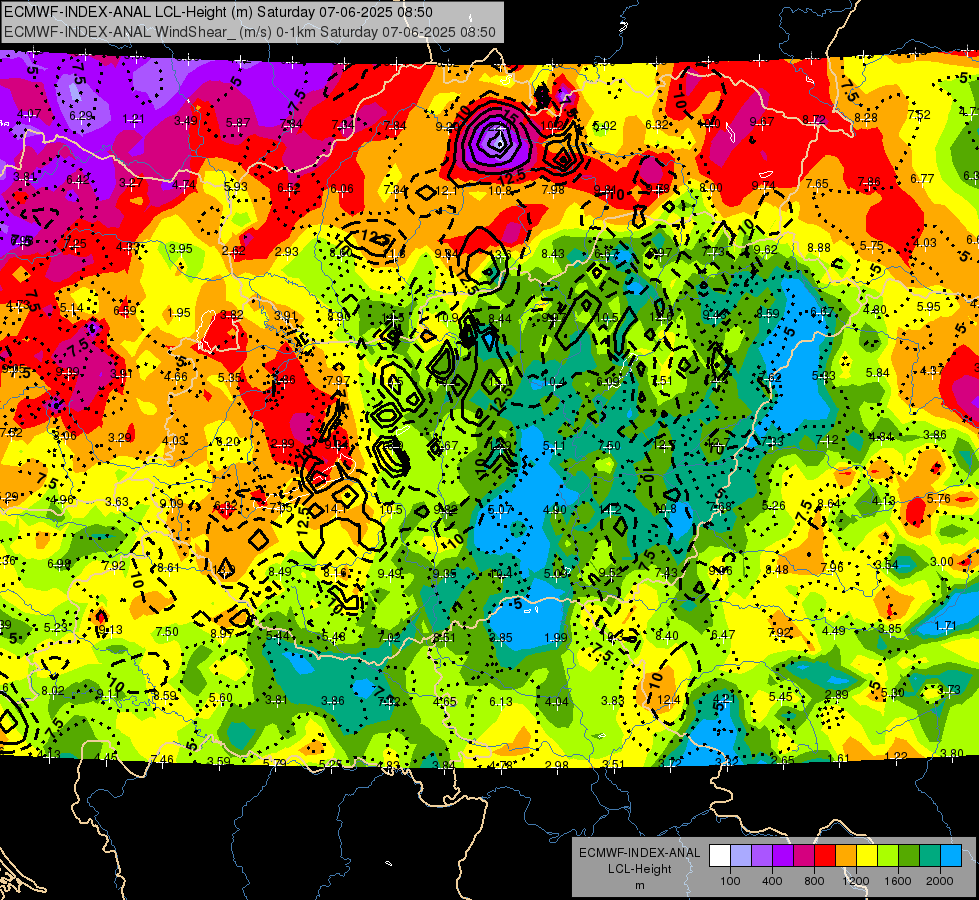Click the wind shear value '5.87'
The height and width of the screenshot is (900, 979).
click(x=238, y=123)
